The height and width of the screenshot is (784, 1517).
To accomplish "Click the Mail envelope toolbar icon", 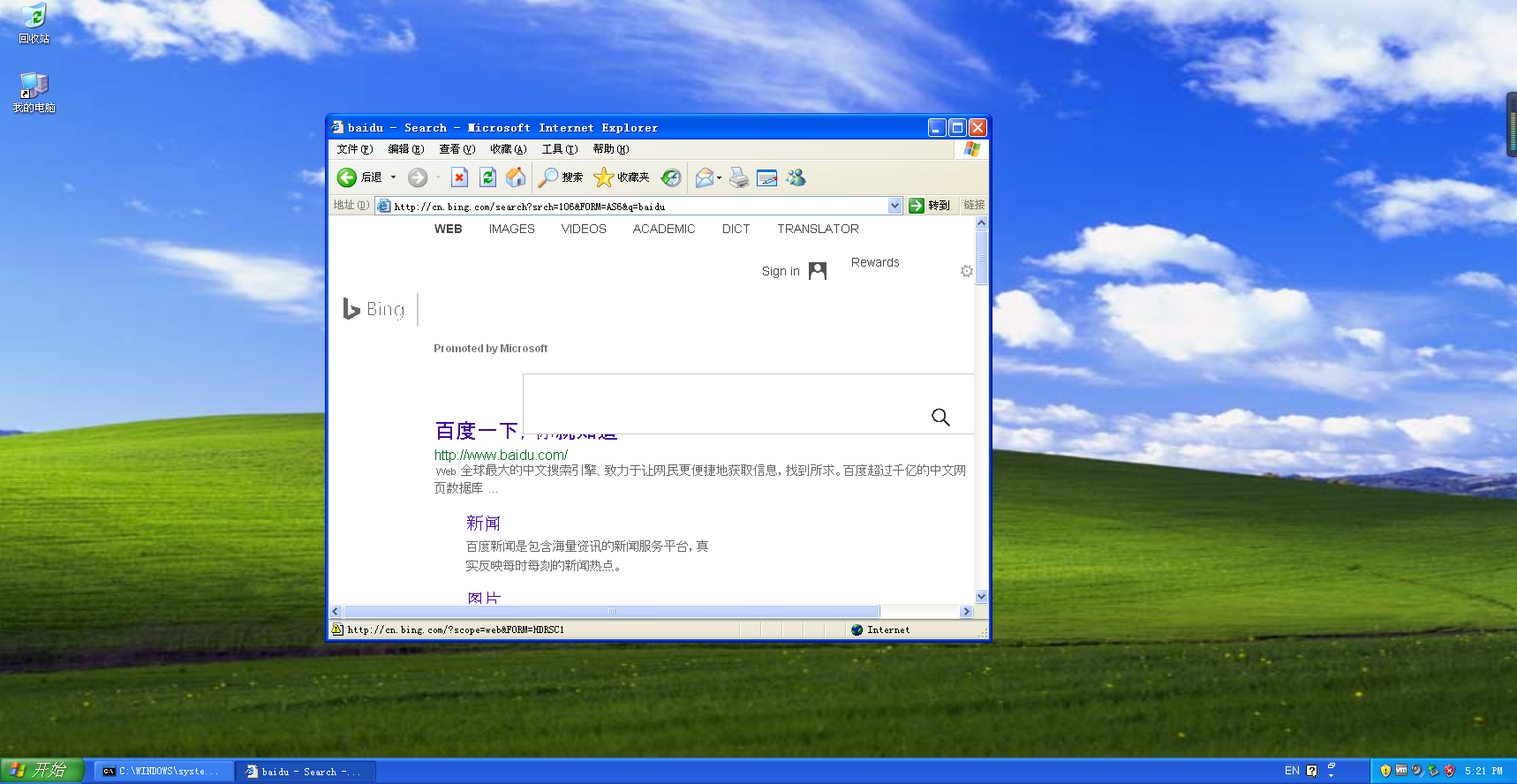I will pyautogui.click(x=704, y=177).
